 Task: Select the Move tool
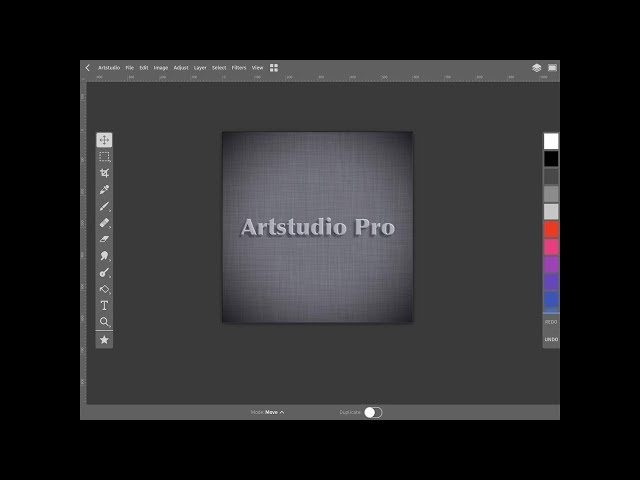tap(104, 140)
